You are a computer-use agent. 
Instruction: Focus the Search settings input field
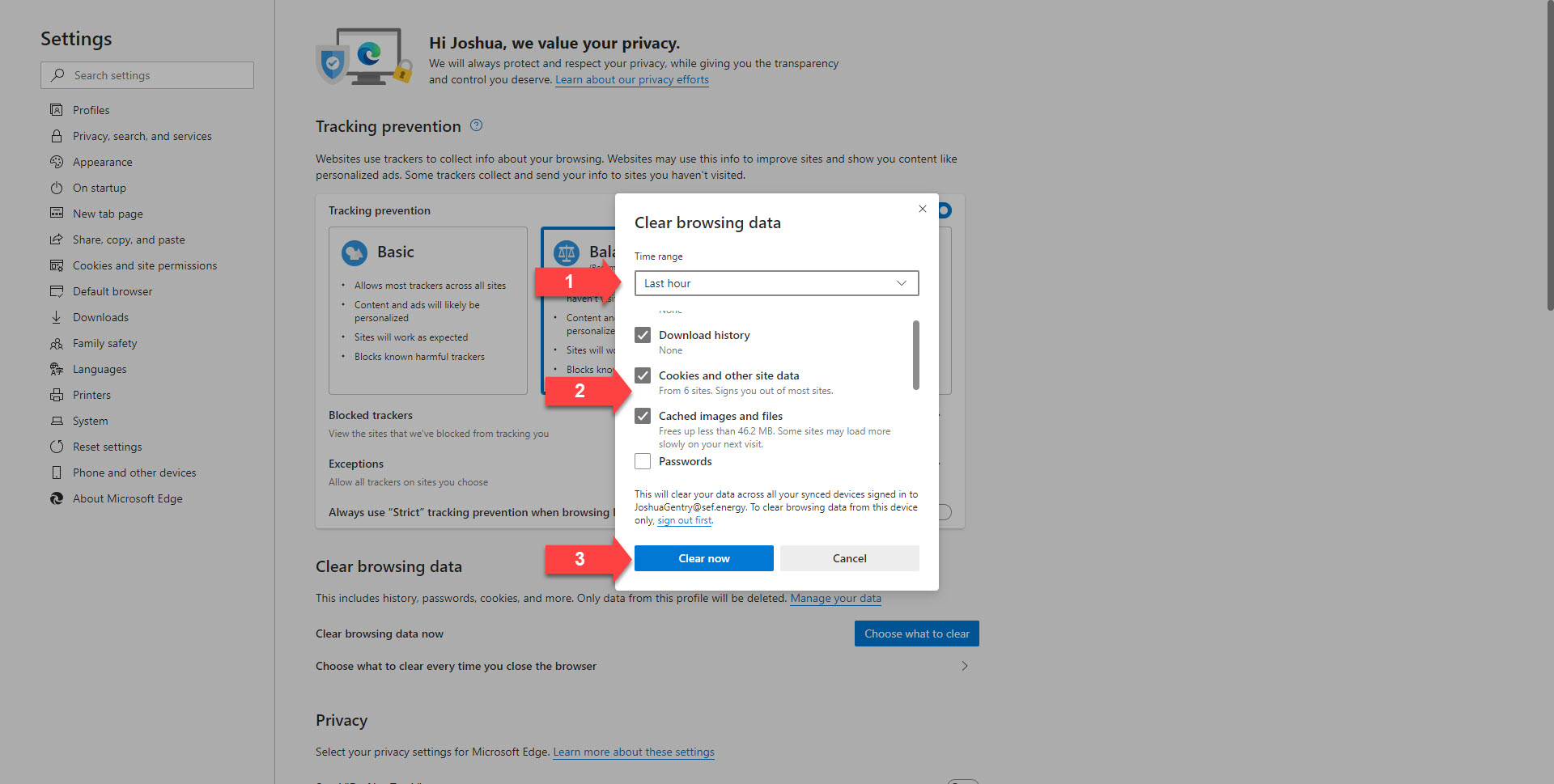[x=147, y=75]
